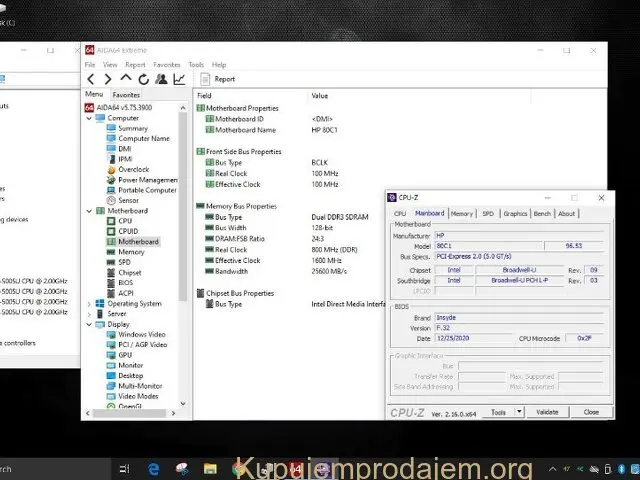
Task: Expand the Operating System tree node
Action: tap(89, 303)
